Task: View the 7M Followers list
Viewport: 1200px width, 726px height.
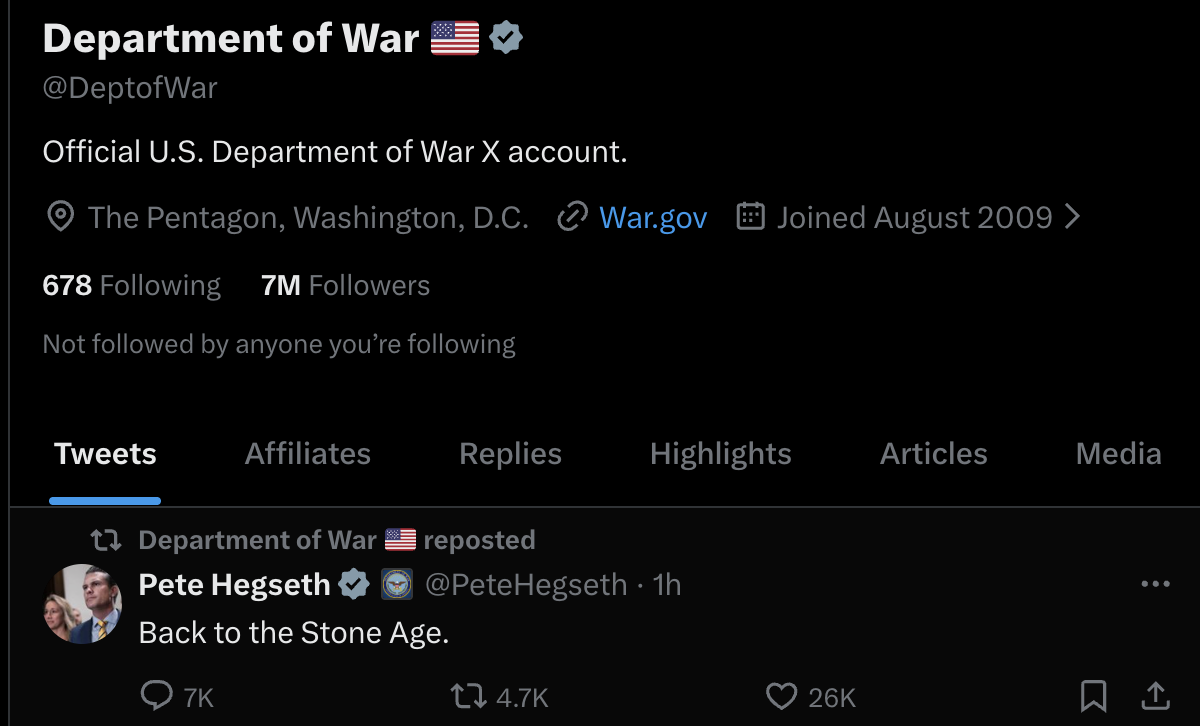Action: click(345, 285)
